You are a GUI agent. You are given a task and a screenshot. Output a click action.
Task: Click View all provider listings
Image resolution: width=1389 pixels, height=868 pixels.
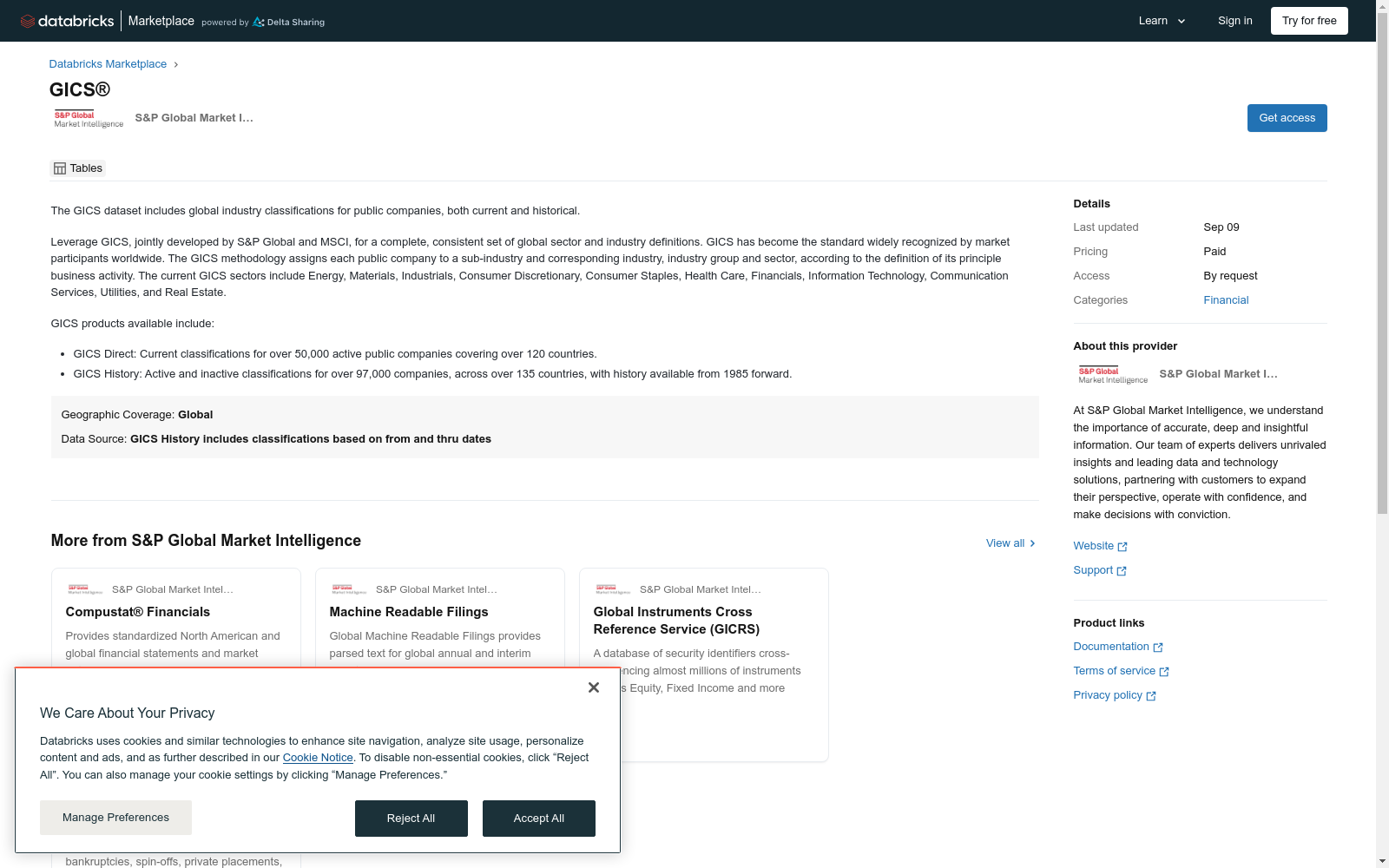(x=1010, y=543)
